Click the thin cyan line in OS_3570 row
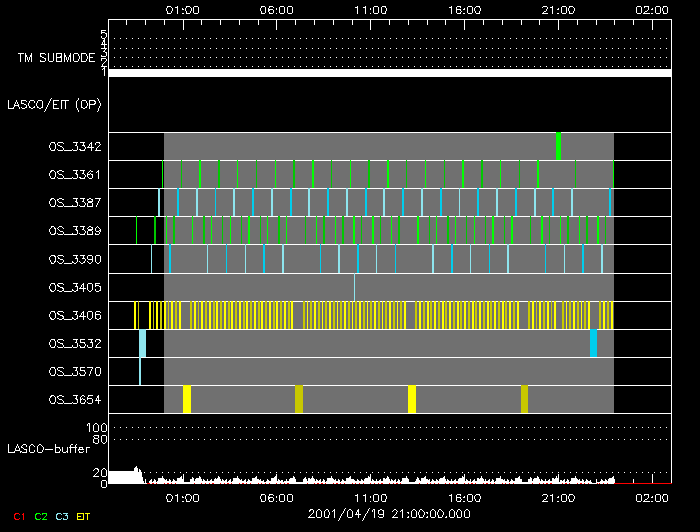The image size is (700, 532). 140,371
